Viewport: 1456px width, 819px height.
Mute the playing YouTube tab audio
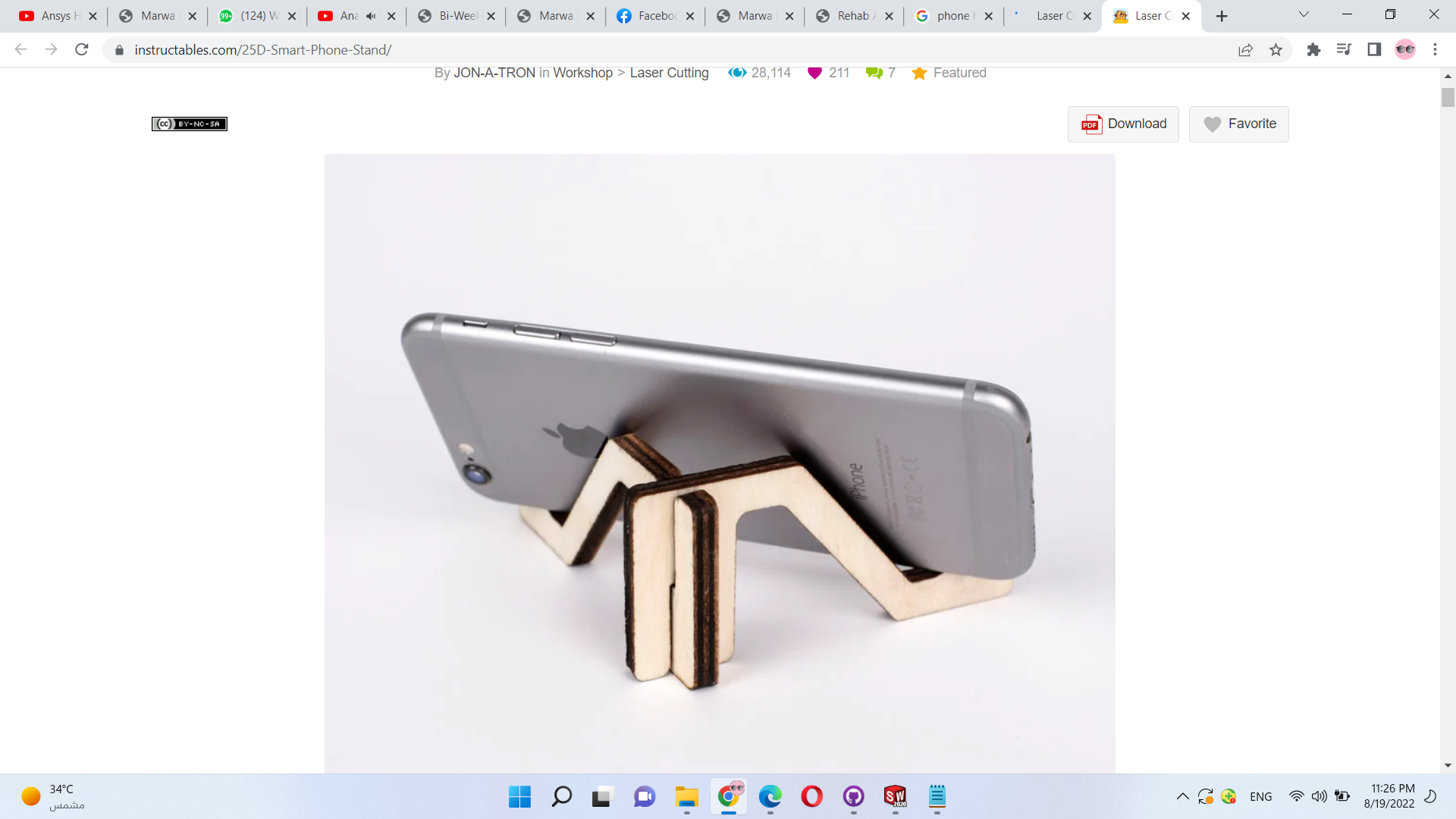[x=371, y=16]
